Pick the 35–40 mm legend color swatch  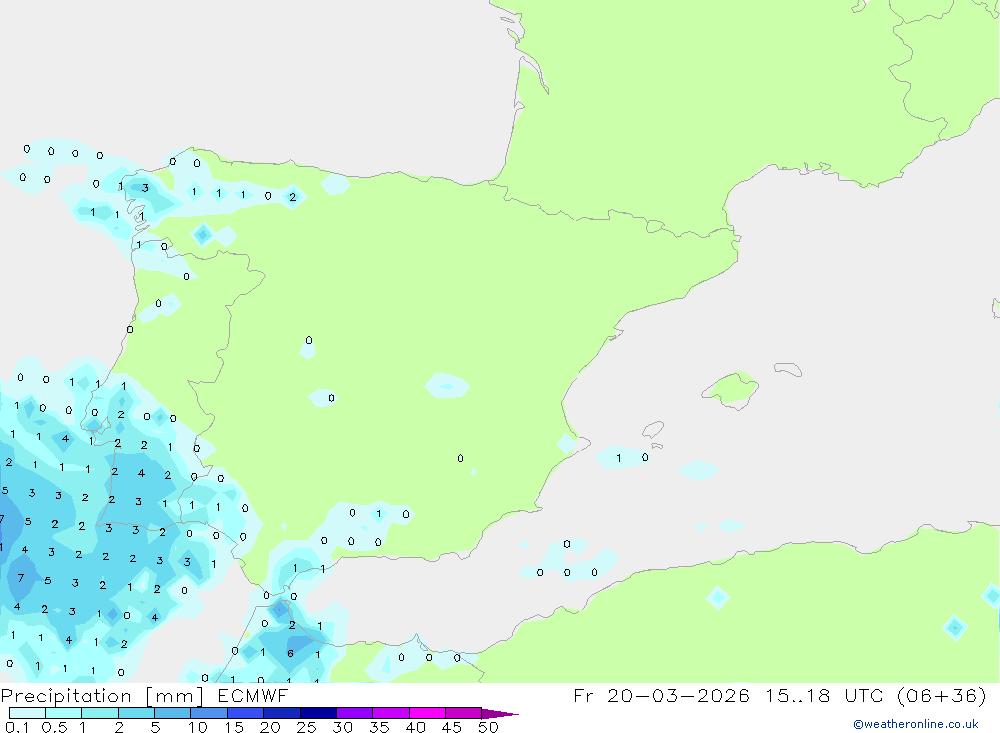pyautogui.click(x=391, y=713)
